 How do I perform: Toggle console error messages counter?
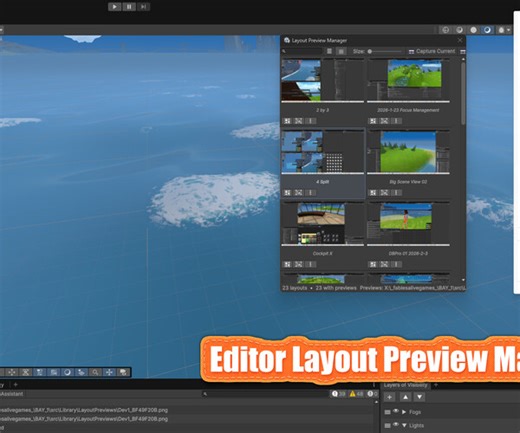pyautogui.click(x=372, y=394)
